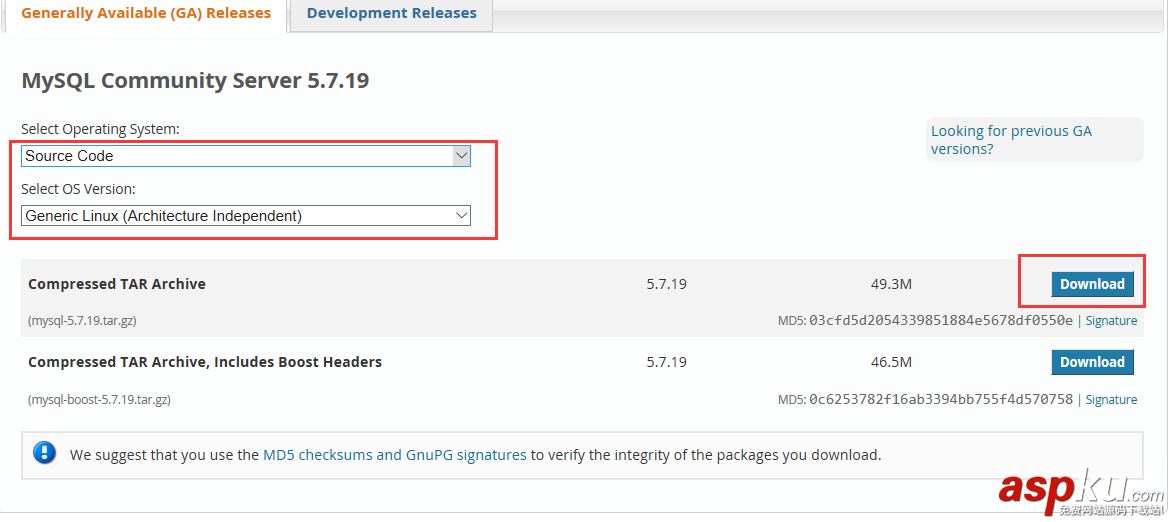Image resolution: width=1169 pixels, height=522 pixels.
Task: Click the MD5 hash starting with 0c62537
Action: click(940, 399)
